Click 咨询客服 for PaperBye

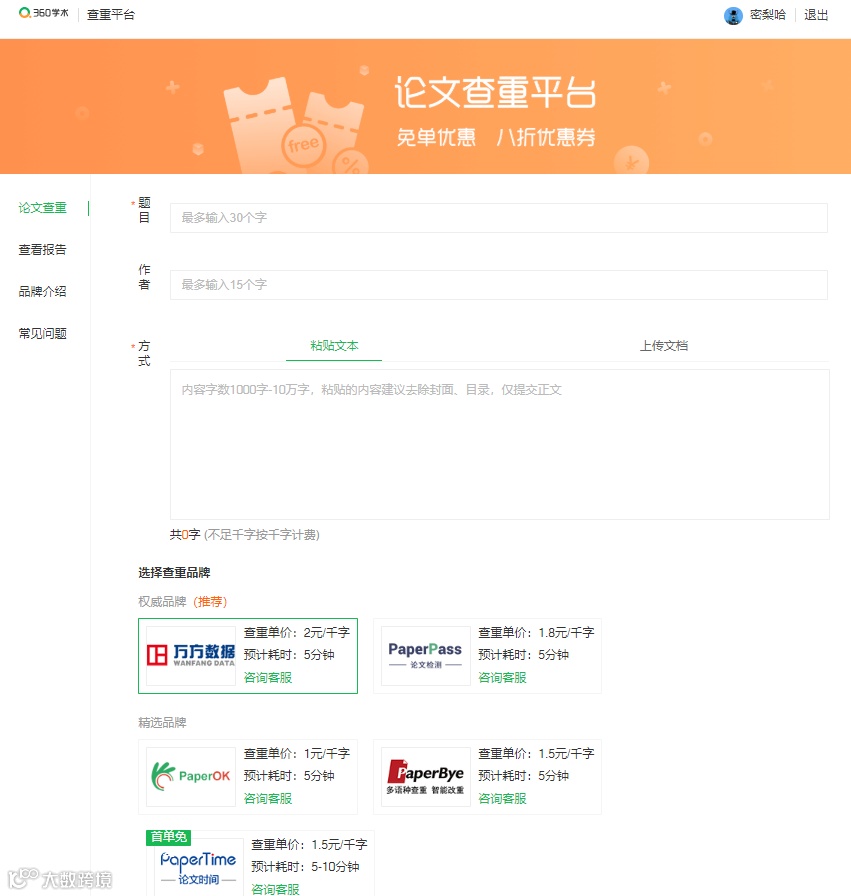[502, 799]
